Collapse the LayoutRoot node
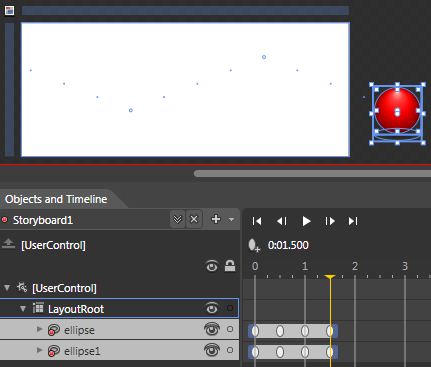 [23, 309]
